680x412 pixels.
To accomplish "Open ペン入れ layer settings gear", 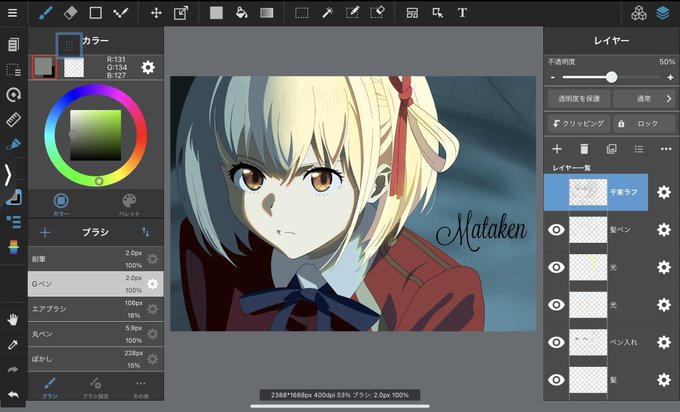I will coord(664,342).
